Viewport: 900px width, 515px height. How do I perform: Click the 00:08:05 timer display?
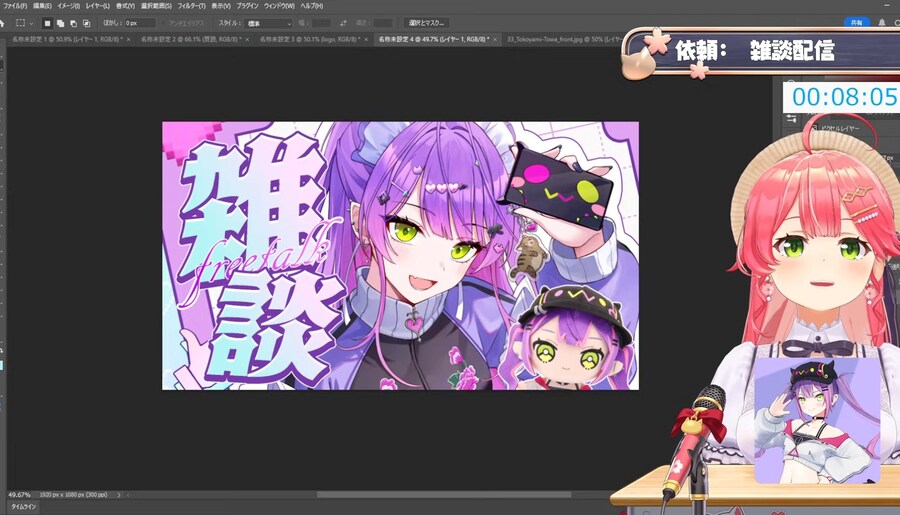843,97
